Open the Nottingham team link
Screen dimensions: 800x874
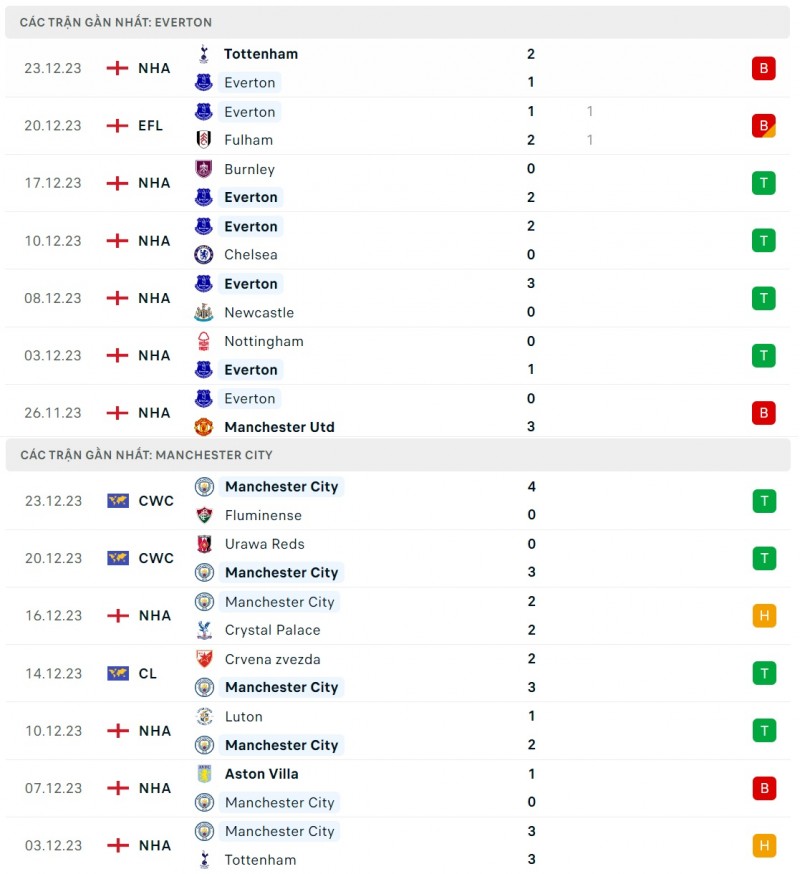pyautogui.click(x=263, y=341)
